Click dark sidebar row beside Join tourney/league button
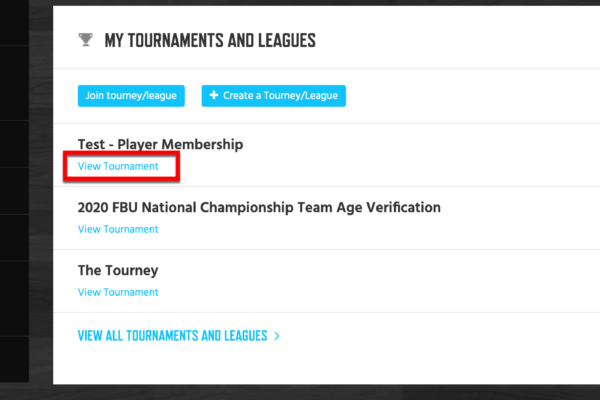This screenshot has height=400, width=600. point(15,83)
